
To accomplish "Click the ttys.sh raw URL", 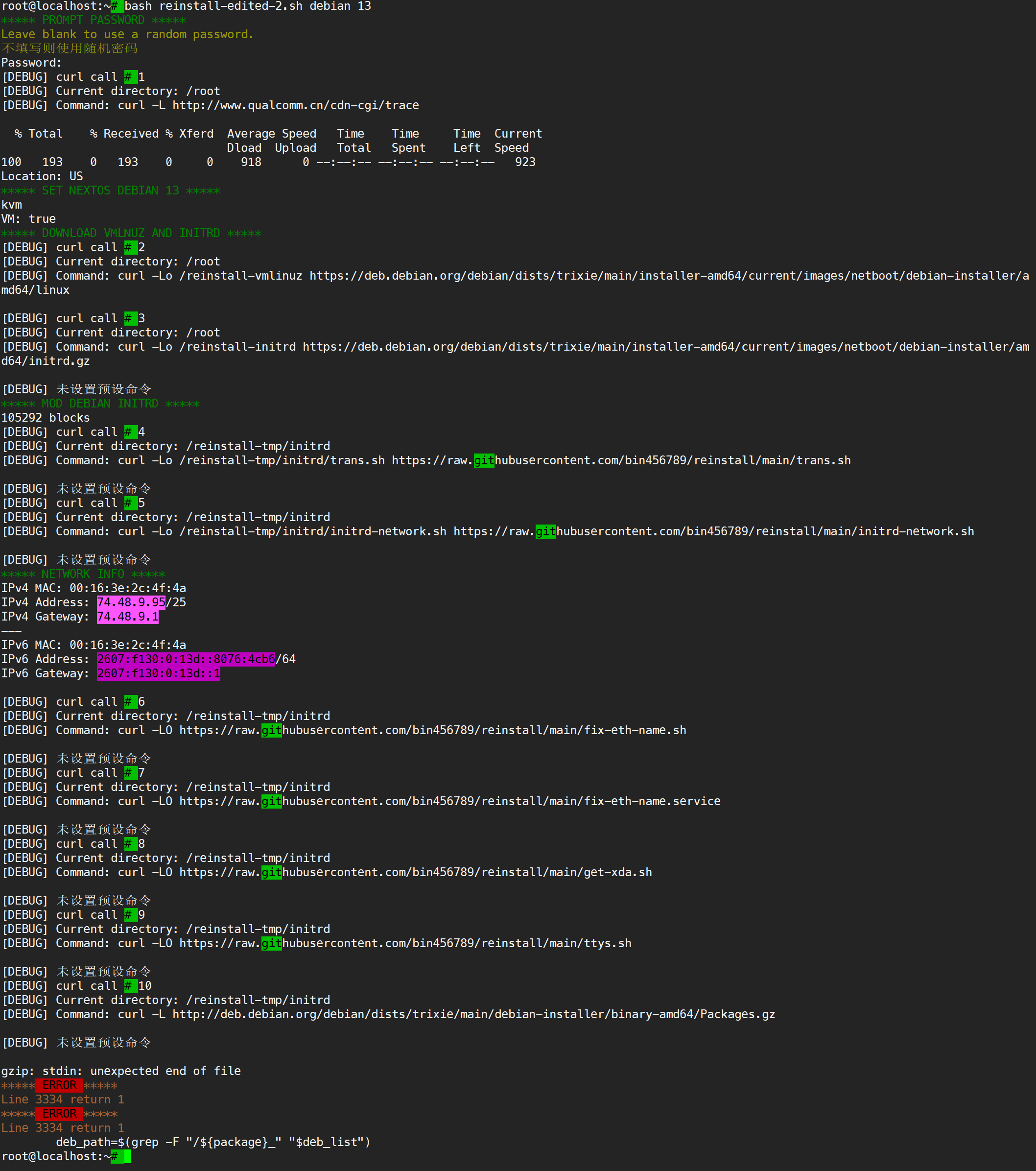I will coord(405,944).
